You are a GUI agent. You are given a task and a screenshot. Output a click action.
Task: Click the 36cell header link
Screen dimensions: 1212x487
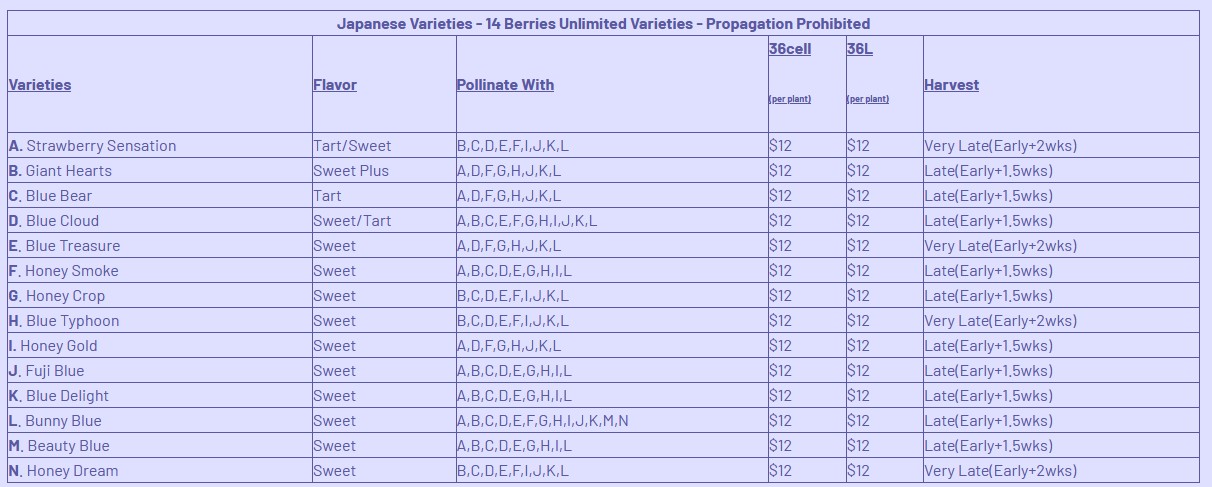tap(790, 48)
